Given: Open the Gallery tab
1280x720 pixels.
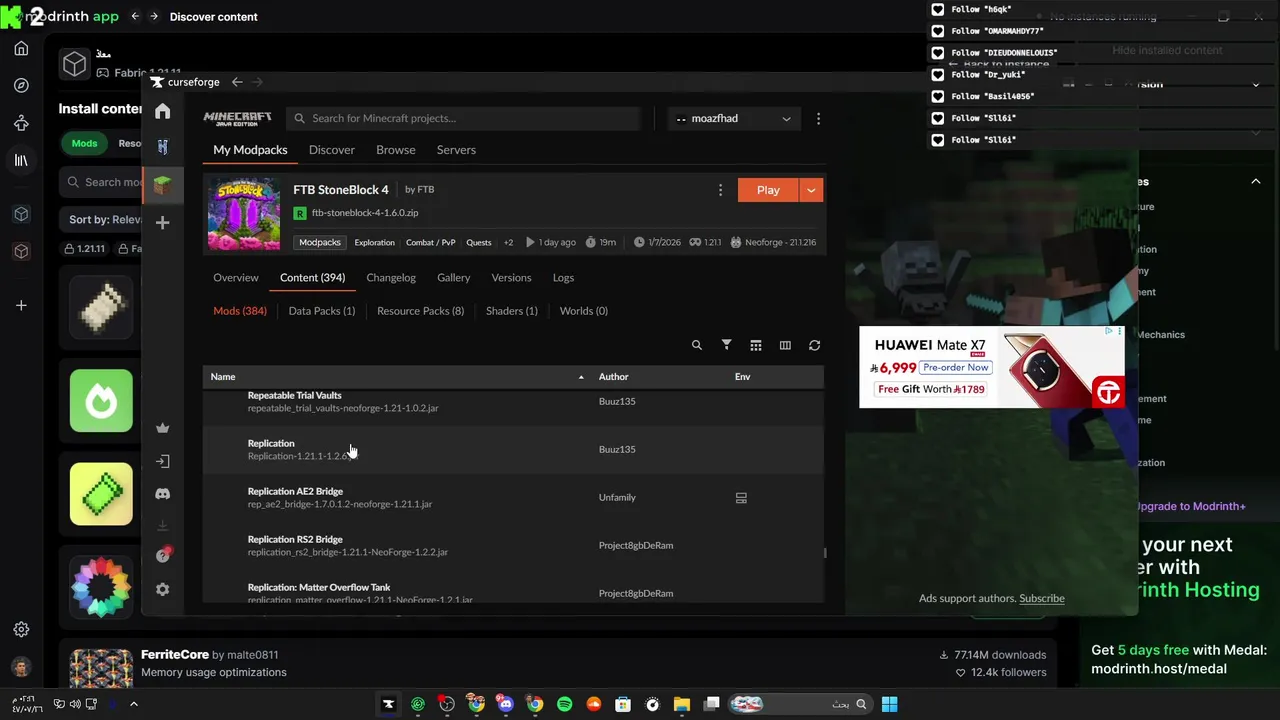Looking at the screenshot, I should [453, 278].
